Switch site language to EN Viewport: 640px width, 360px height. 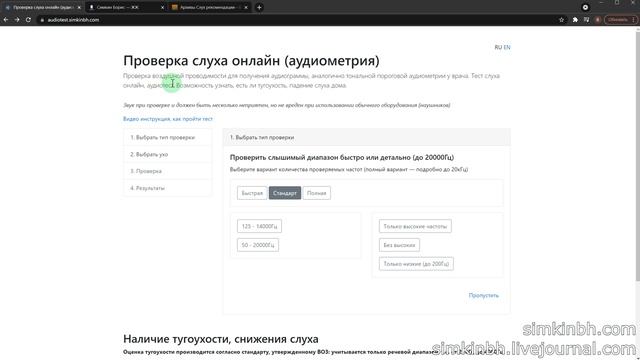point(507,47)
